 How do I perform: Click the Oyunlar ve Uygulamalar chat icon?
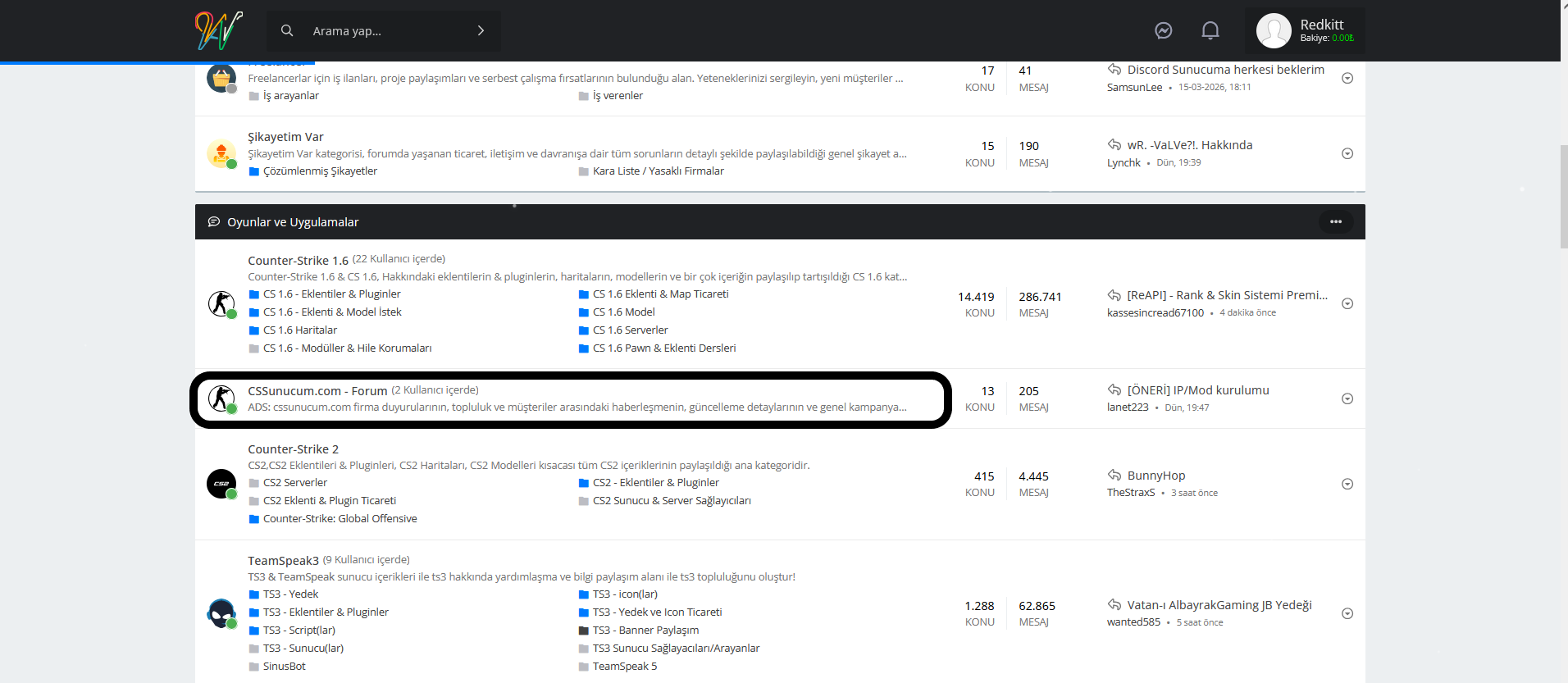point(214,221)
